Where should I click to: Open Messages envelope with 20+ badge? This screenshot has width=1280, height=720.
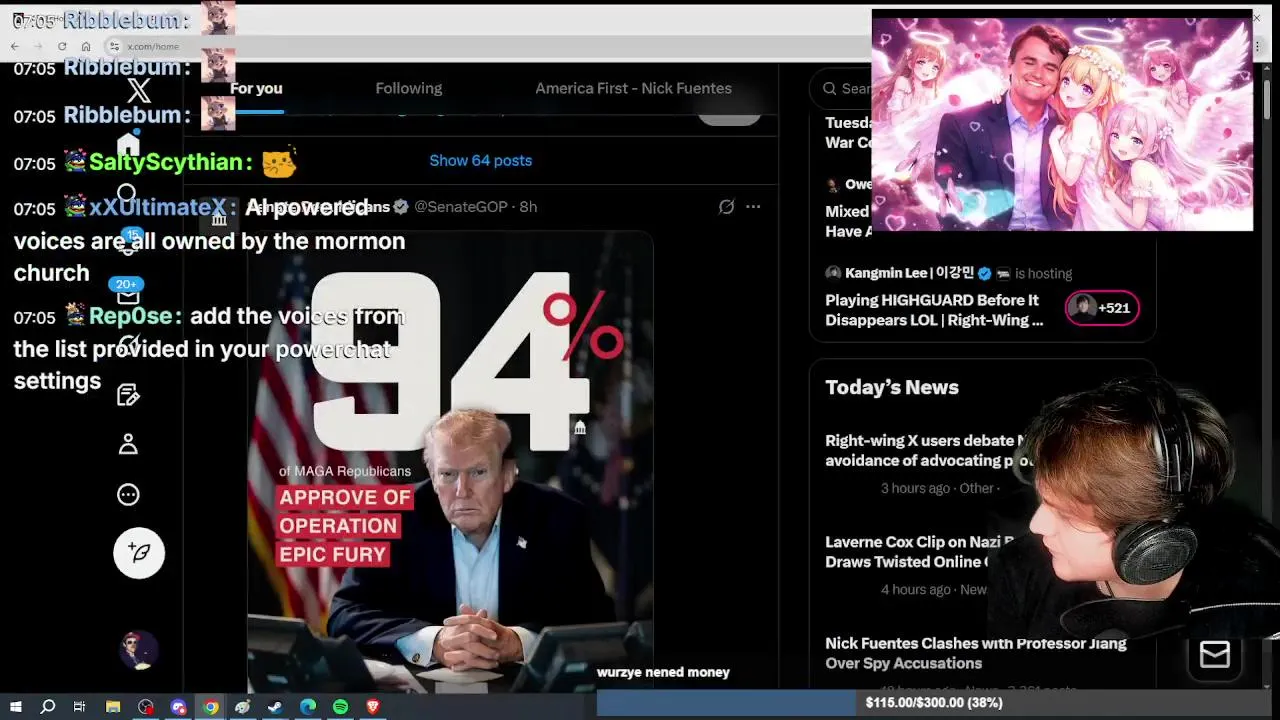pyautogui.click(x=128, y=295)
